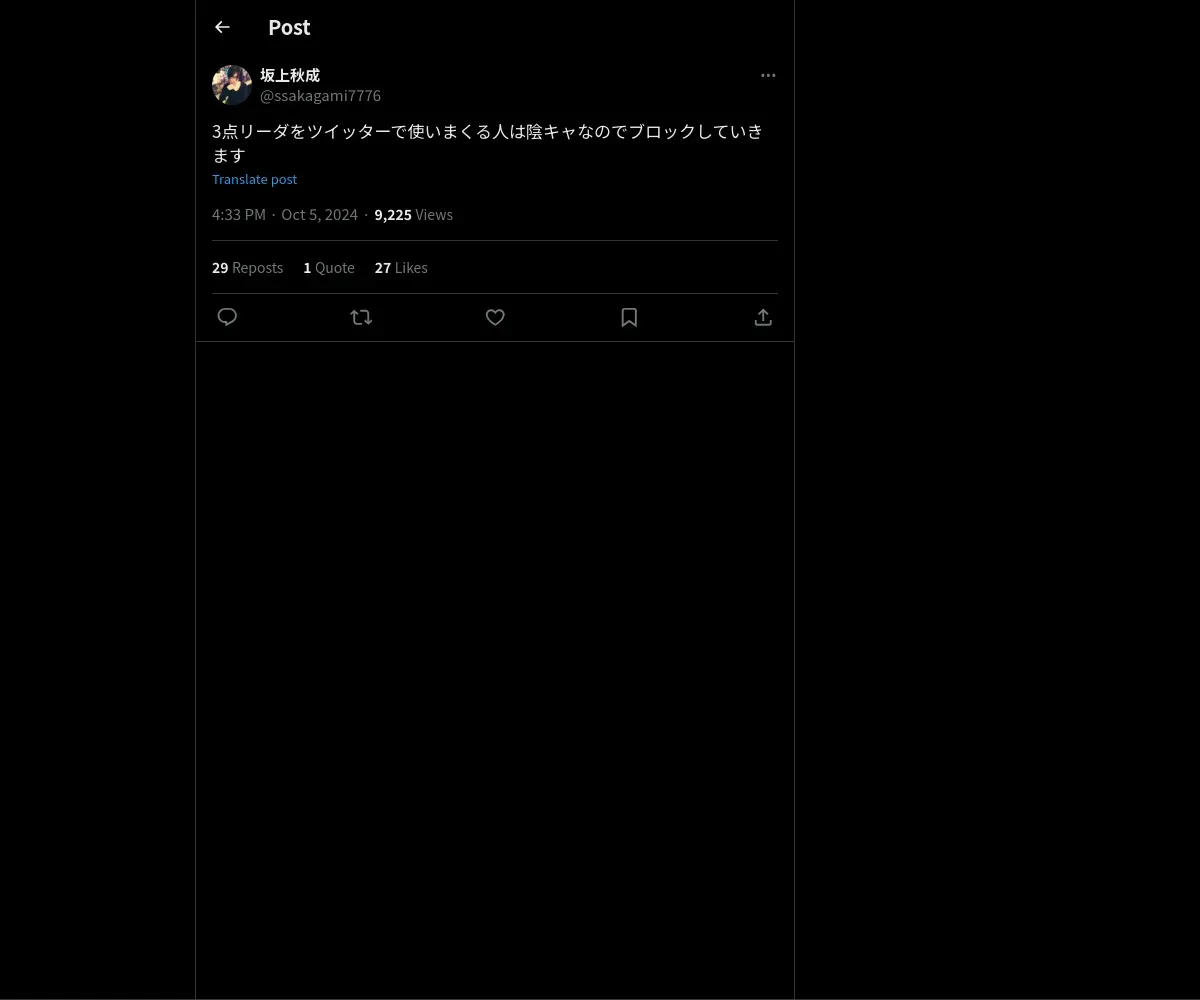View the 1 Quote list
The height and width of the screenshot is (1000, 1200).
coord(329,268)
